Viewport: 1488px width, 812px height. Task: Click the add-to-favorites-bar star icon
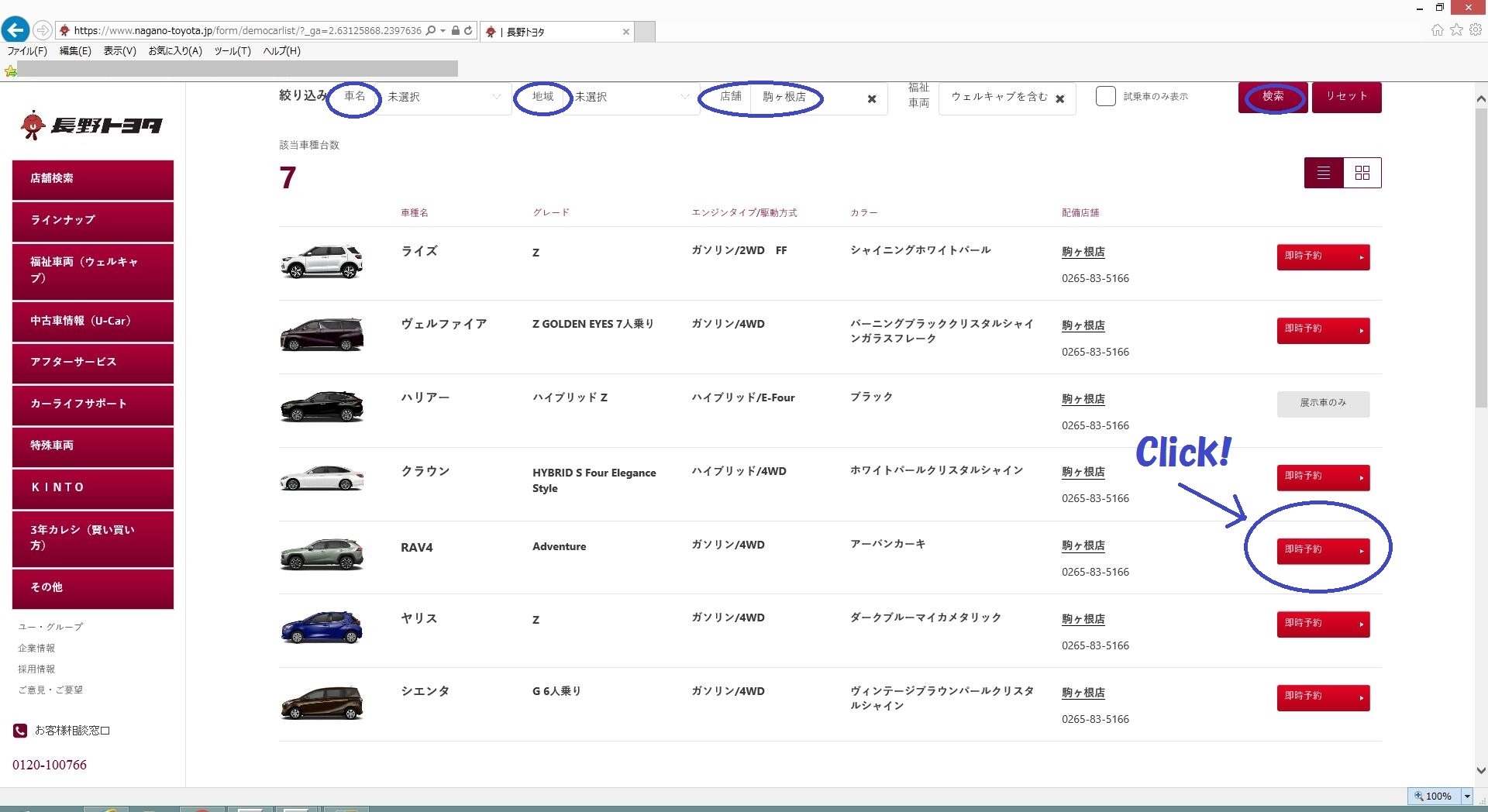pos(10,71)
